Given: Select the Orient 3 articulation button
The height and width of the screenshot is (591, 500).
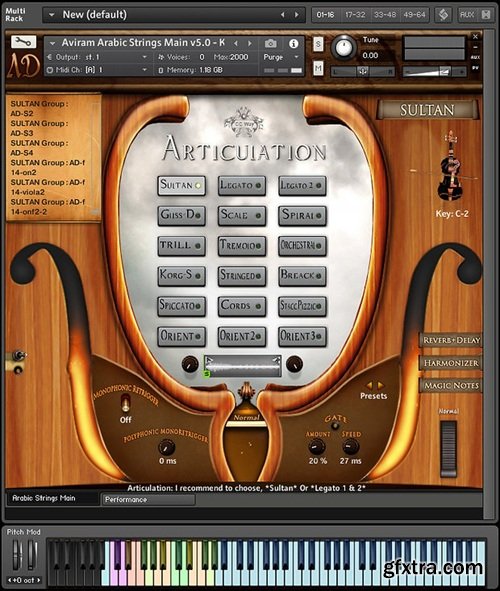Looking at the screenshot, I should pyautogui.click(x=302, y=336).
